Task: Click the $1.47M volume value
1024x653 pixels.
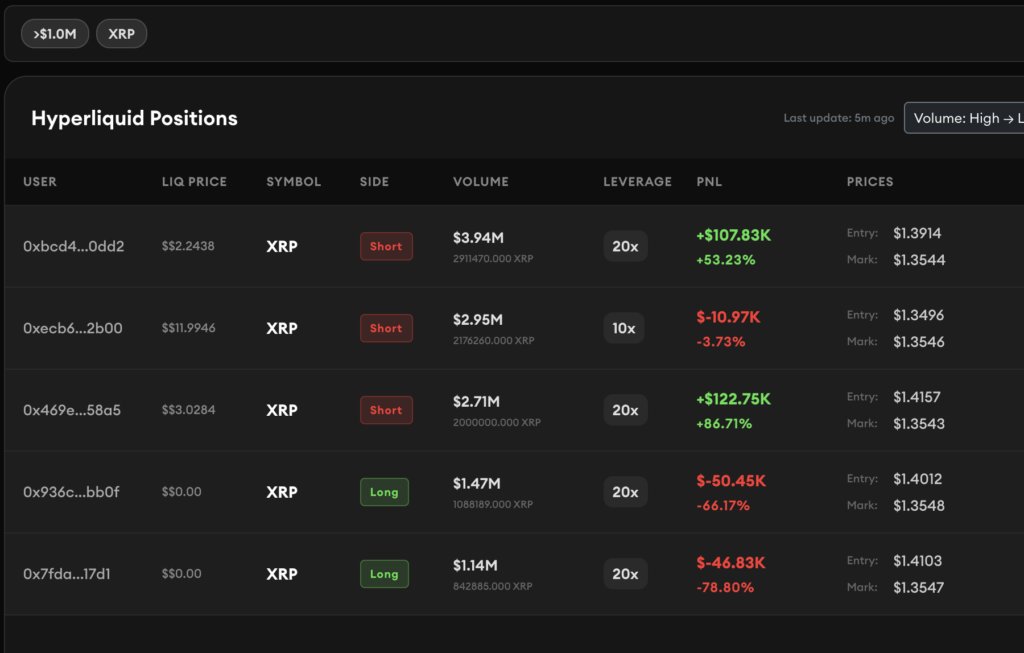Action: point(477,484)
